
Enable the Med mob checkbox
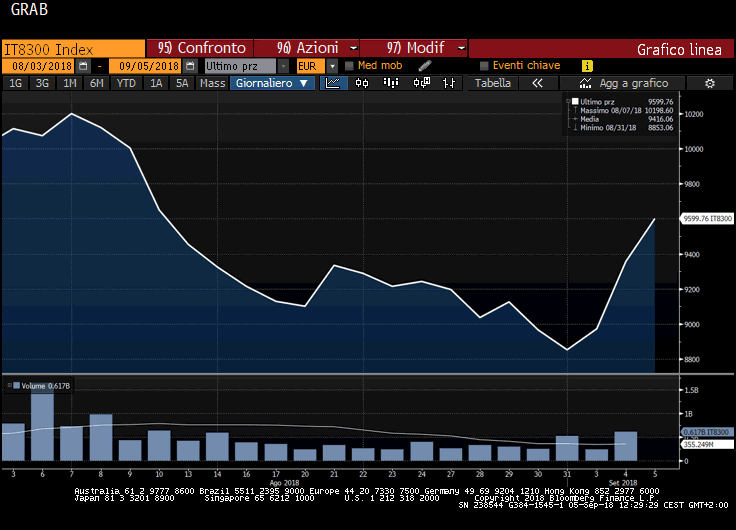point(349,66)
